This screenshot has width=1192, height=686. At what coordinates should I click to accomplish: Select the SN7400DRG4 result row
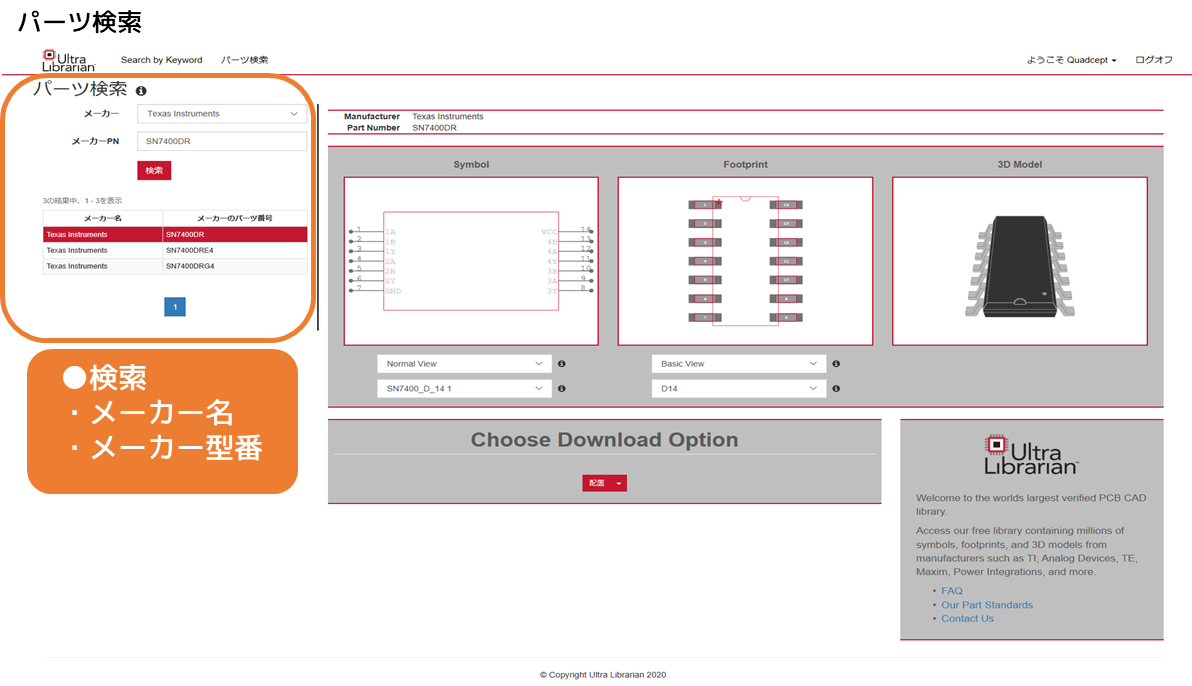click(175, 266)
